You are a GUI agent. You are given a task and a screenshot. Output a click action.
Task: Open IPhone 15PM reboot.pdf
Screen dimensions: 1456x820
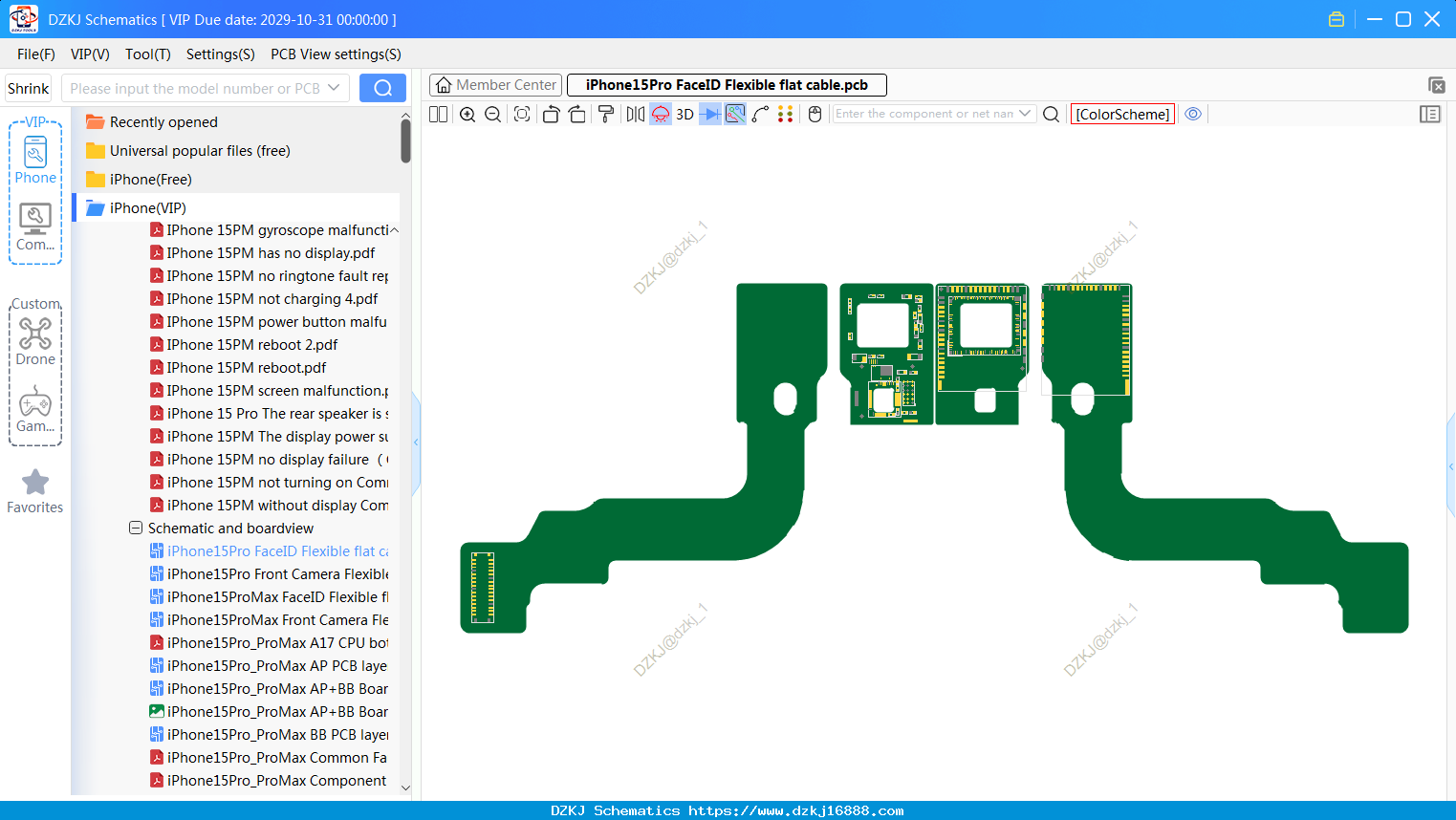[x=247, y=368]
